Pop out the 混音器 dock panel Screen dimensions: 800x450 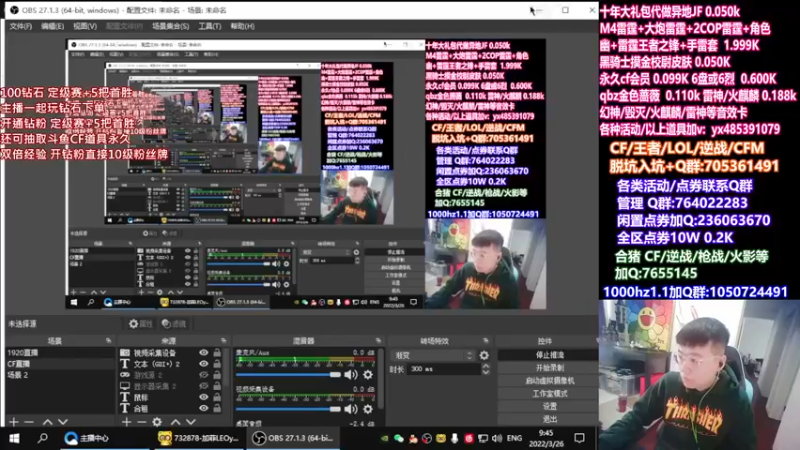tap(378, 340)
